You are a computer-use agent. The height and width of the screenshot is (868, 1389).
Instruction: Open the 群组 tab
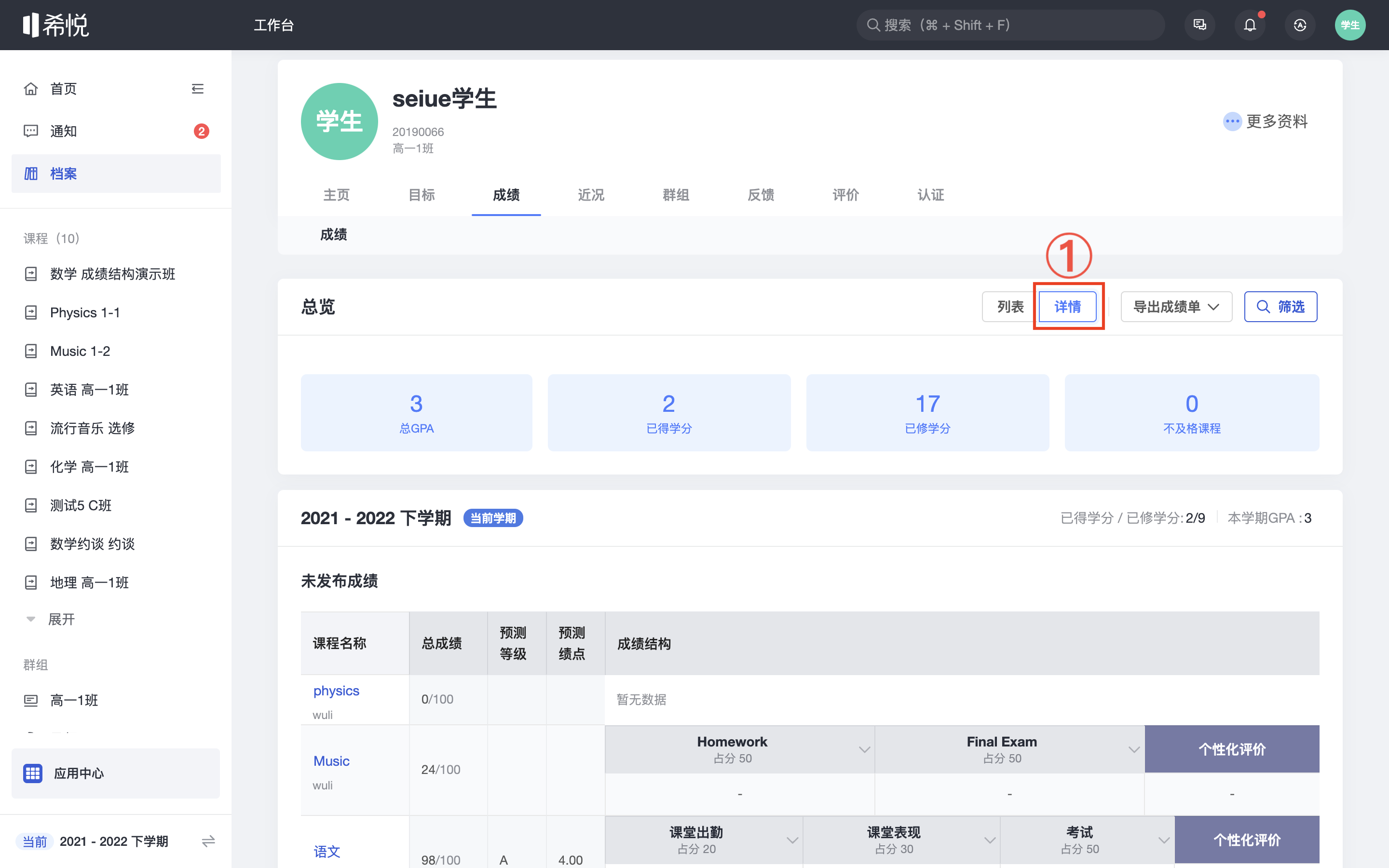[x=676, y=195]
